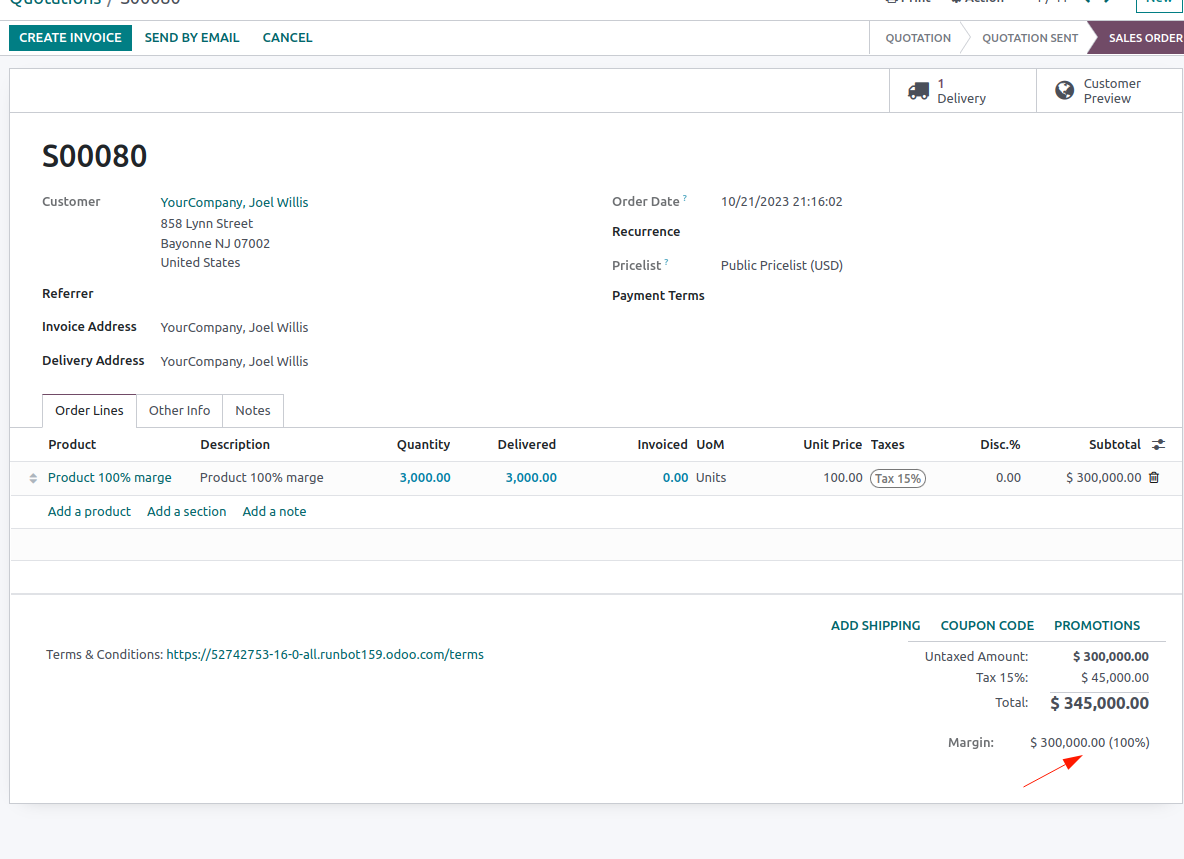The width and height of the screenshot is (1184, 859).
Task: Click the Delivered column header
Action: click(x=526, y=445)
